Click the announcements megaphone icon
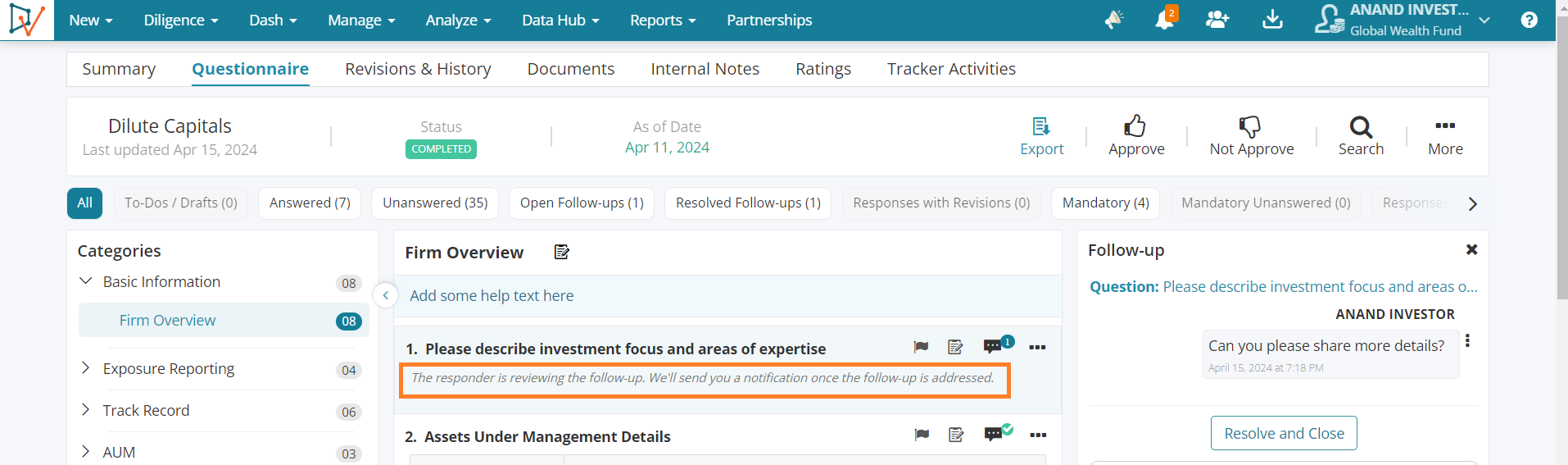The image size is (1568, 465). coord(1114,19)
